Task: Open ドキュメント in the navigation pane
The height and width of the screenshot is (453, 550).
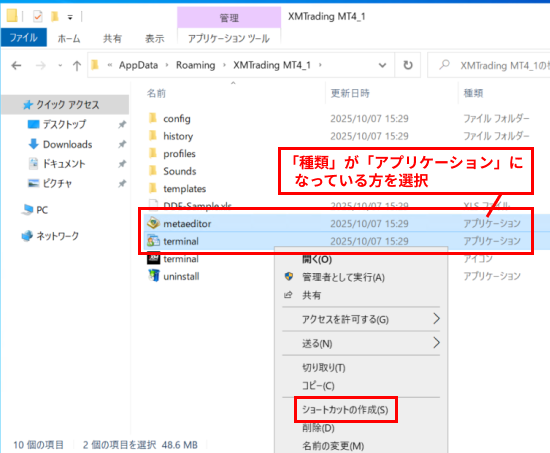Action: [57, 164]
